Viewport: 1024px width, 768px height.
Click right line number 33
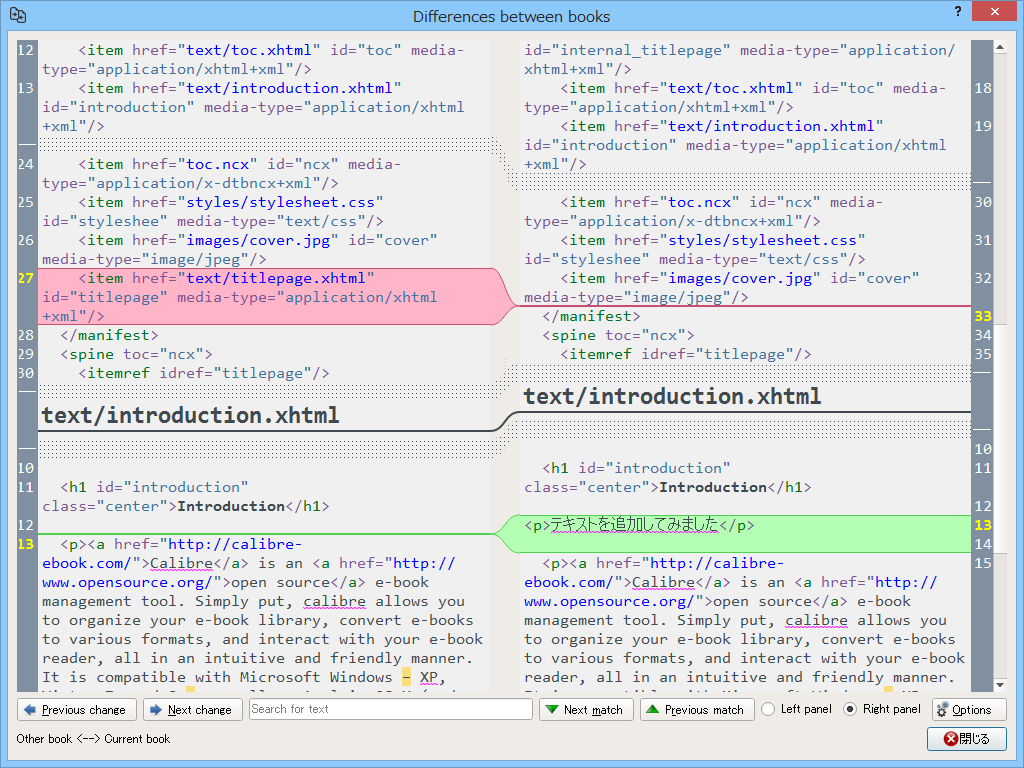(983, 316)
